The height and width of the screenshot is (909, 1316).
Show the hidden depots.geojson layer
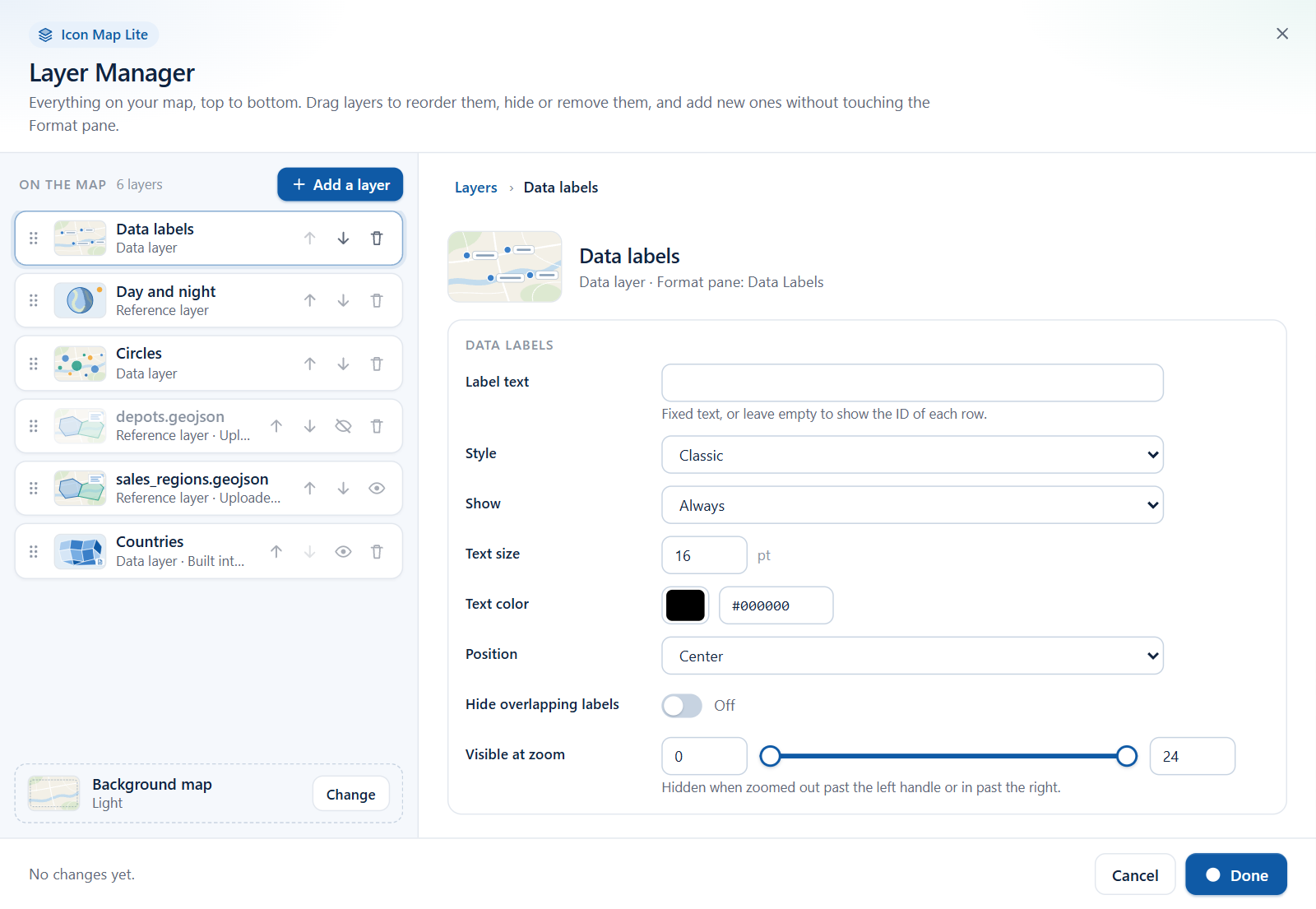click(x=343, y=426)
